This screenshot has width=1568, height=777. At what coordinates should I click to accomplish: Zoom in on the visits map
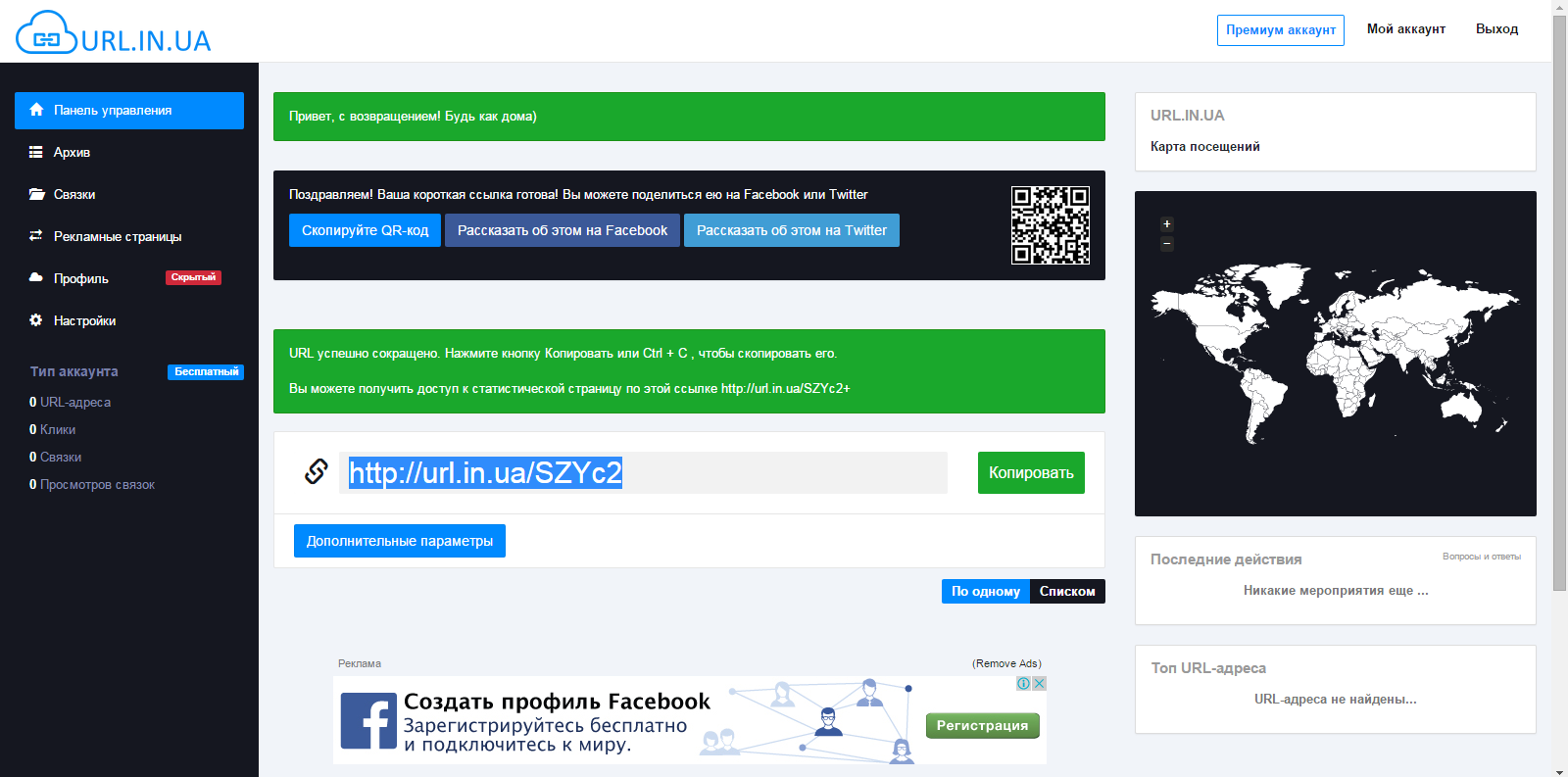coord(1166,224)
